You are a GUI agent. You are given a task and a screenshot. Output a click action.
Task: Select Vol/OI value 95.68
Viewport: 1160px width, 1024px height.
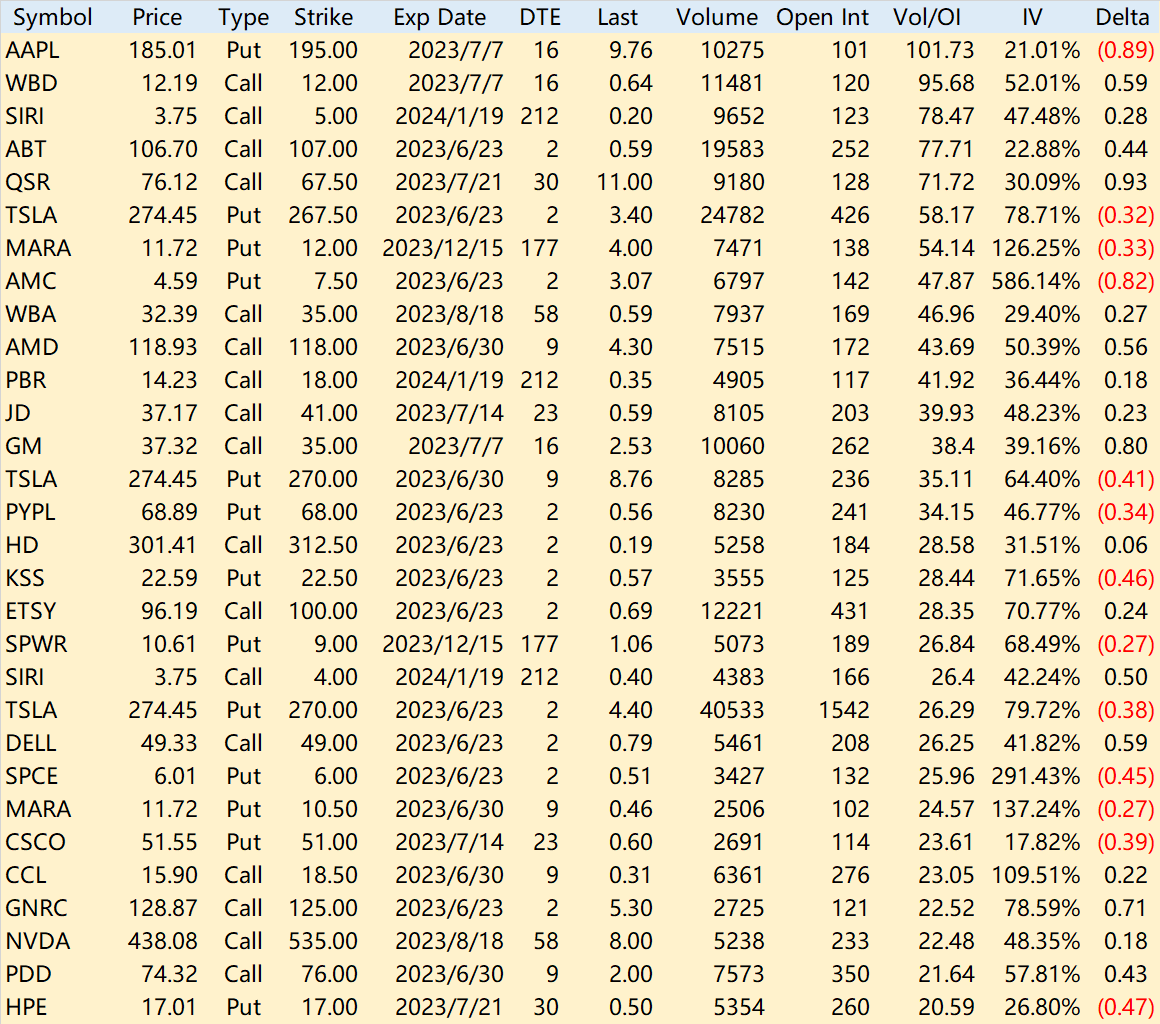coord(946,83)
